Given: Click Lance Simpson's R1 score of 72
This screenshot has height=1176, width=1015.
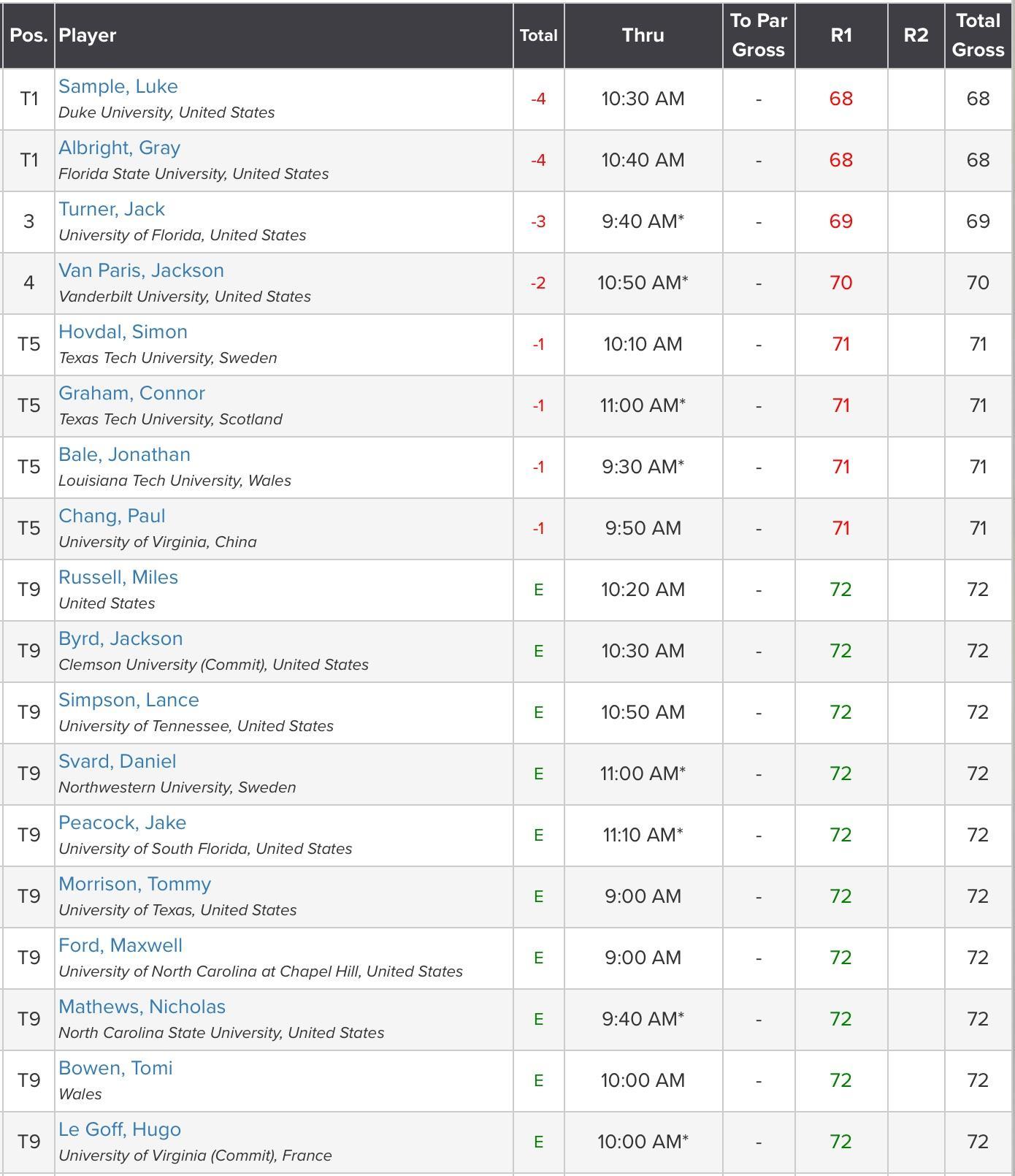Looking at the screenshot, I should [841, 712].
